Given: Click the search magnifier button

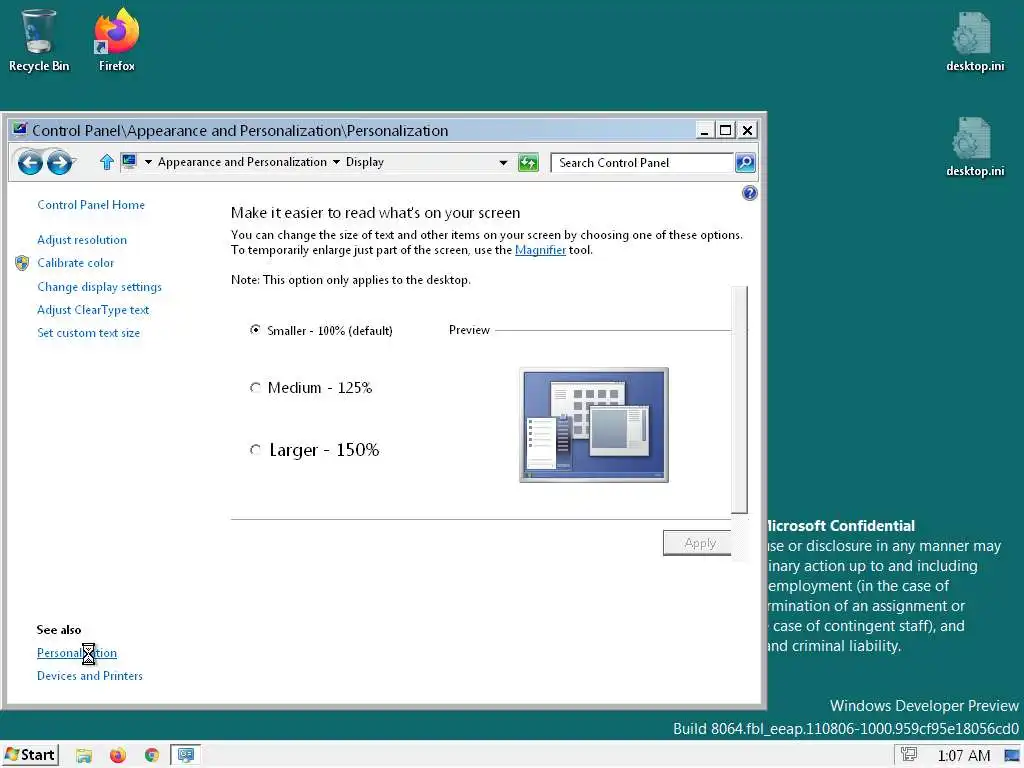Looking at the screenshot, I should click(744, 163).
